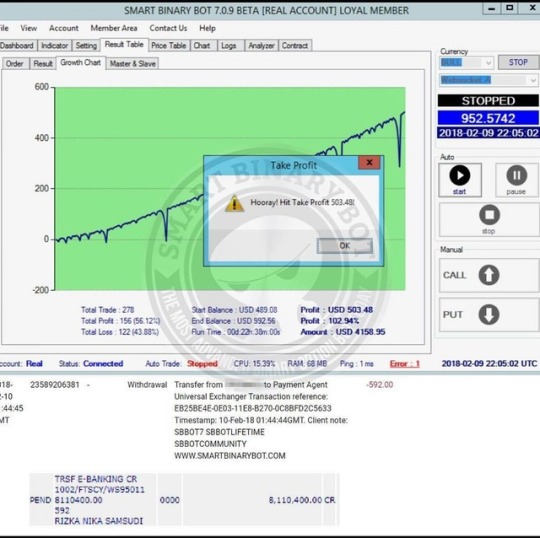Click the Ping : 1 ms status entry
Viewport: 540px width, 538px height.
coord(357,364)
